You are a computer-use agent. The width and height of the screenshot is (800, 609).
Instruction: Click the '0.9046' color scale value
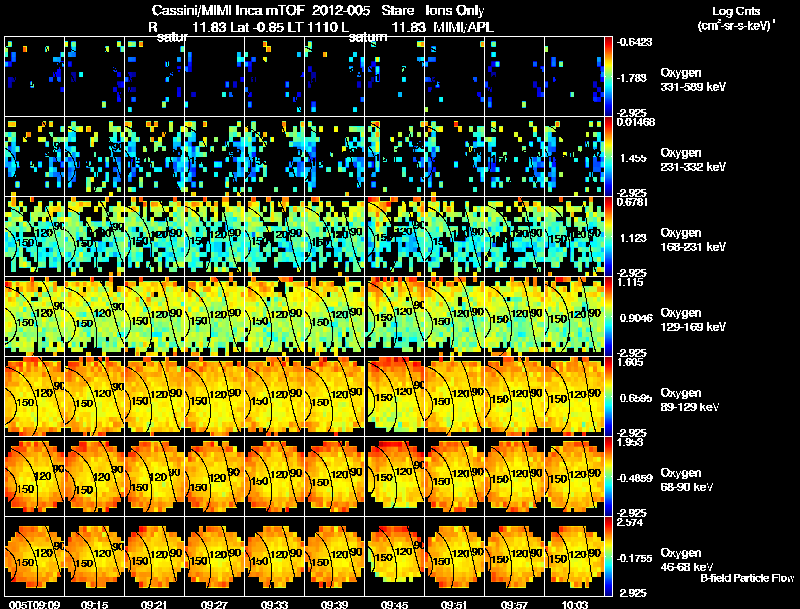636,318
